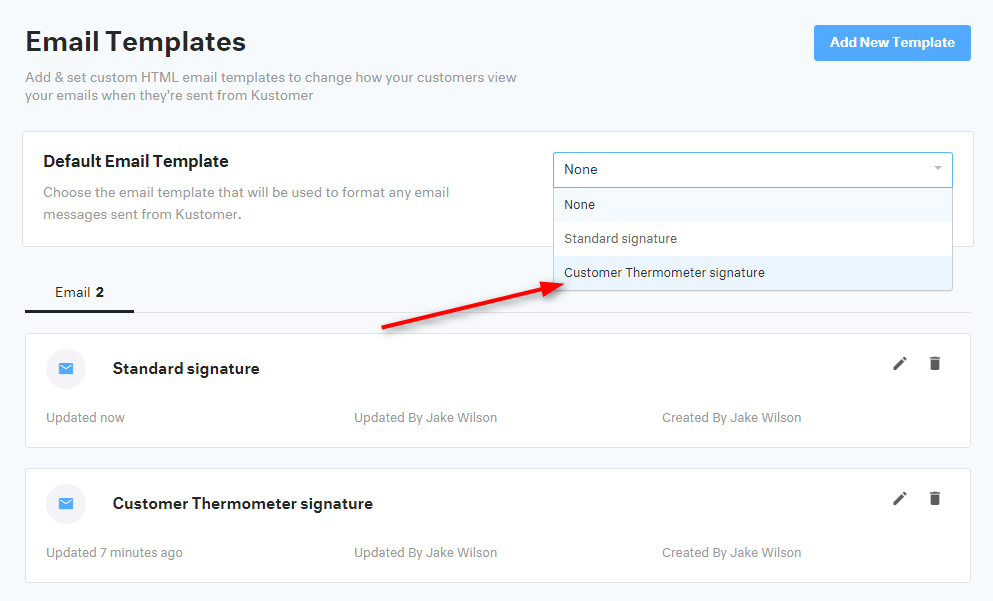Click the Default Email Template heading
993x601 pixels.
(x=136, y=161)
